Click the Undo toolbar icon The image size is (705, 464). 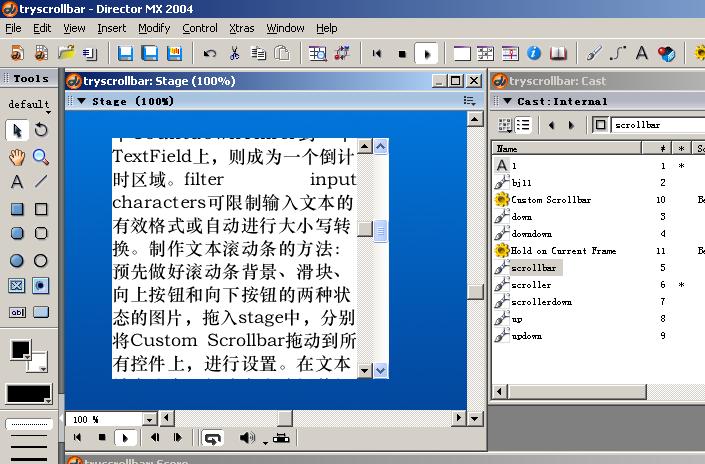[209, 54]
